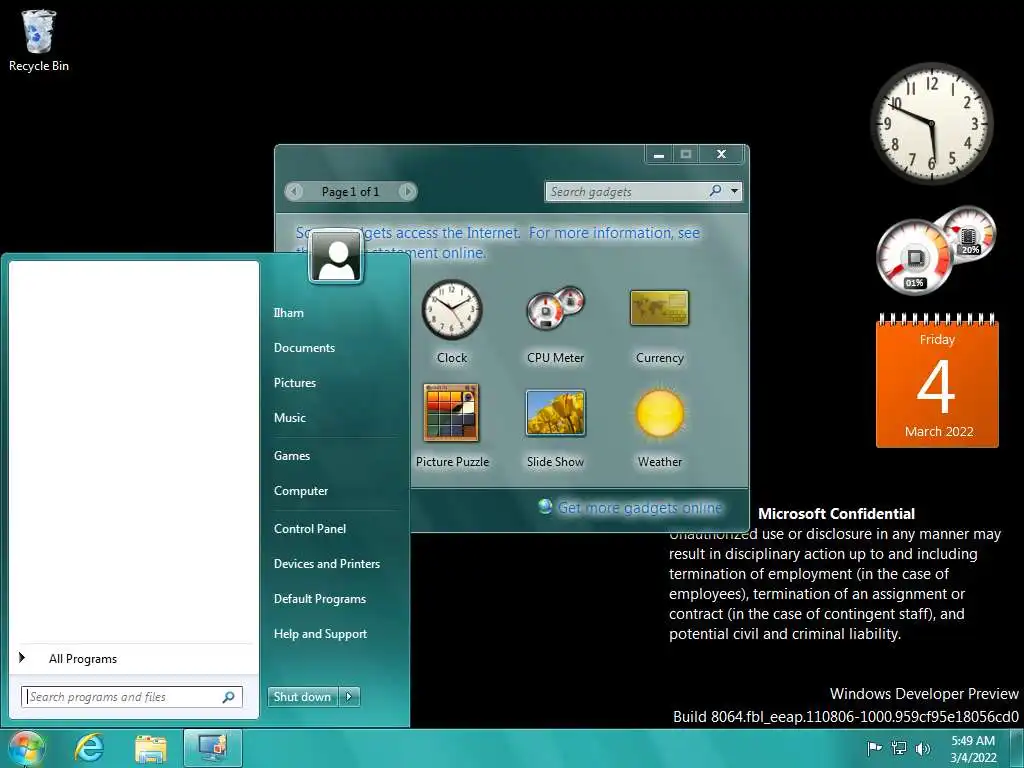This screenshot has width=1024, height=768.
Task: Click the network tray icon
Action: (899, 748)
